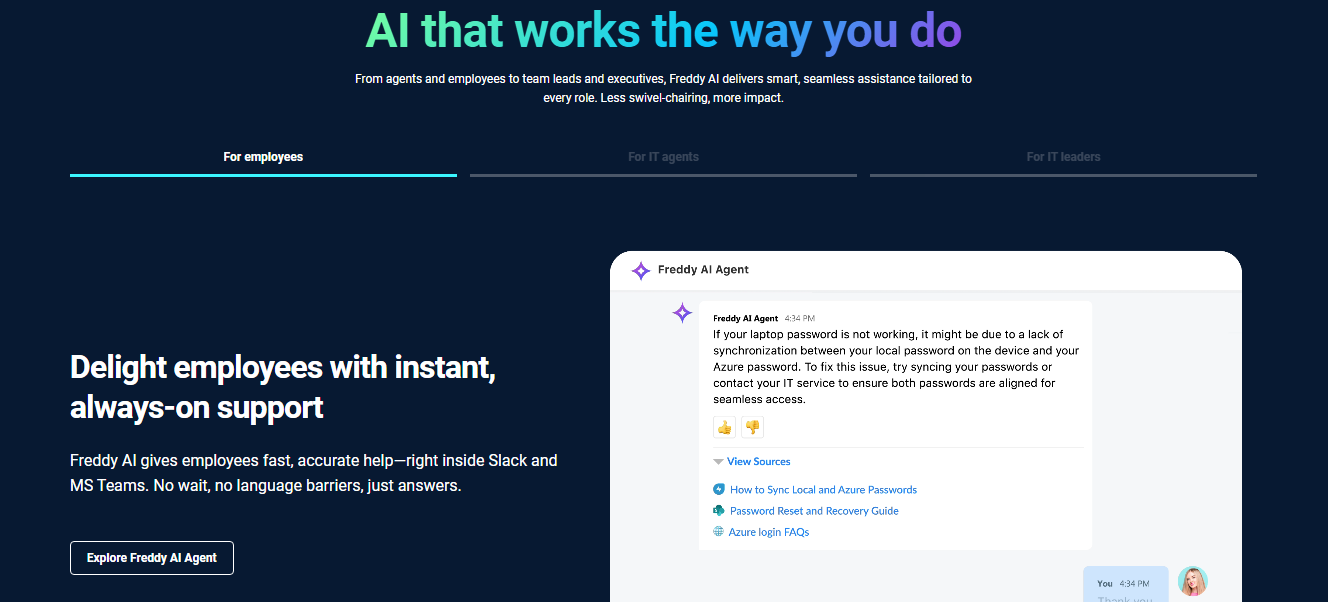This screenshot has height=602, width=1328.
Task: Click icon beside How to Sync Local passwords
Action: [x=718, y=490]
